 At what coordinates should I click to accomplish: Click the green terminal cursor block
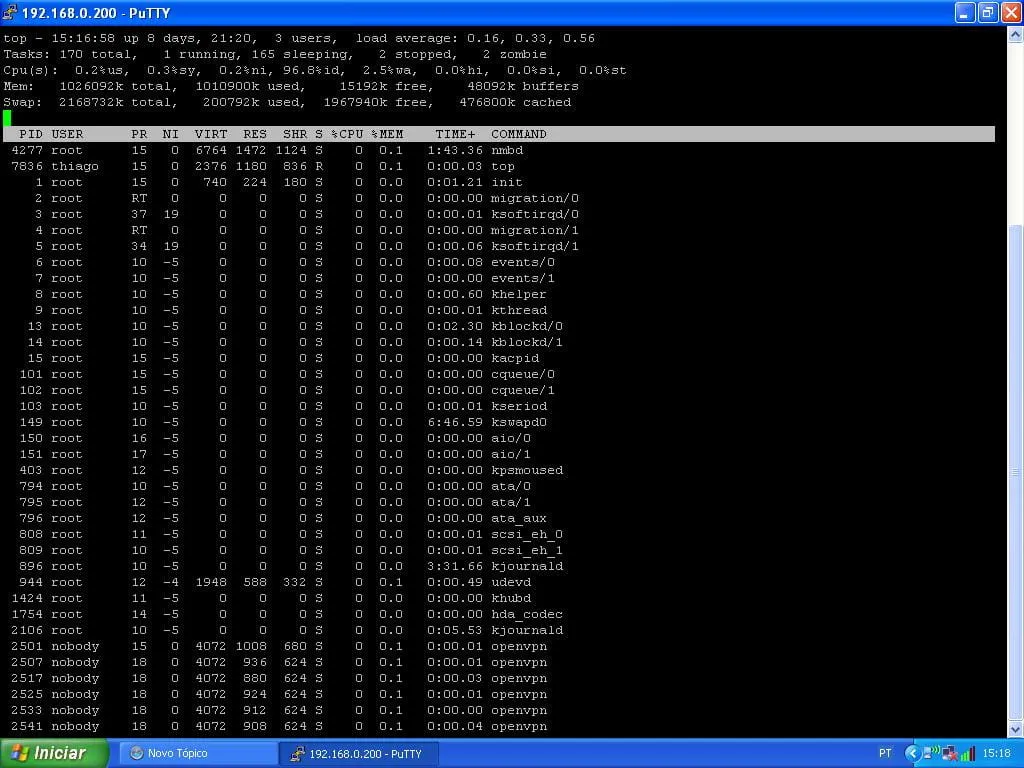coord(7,118)
